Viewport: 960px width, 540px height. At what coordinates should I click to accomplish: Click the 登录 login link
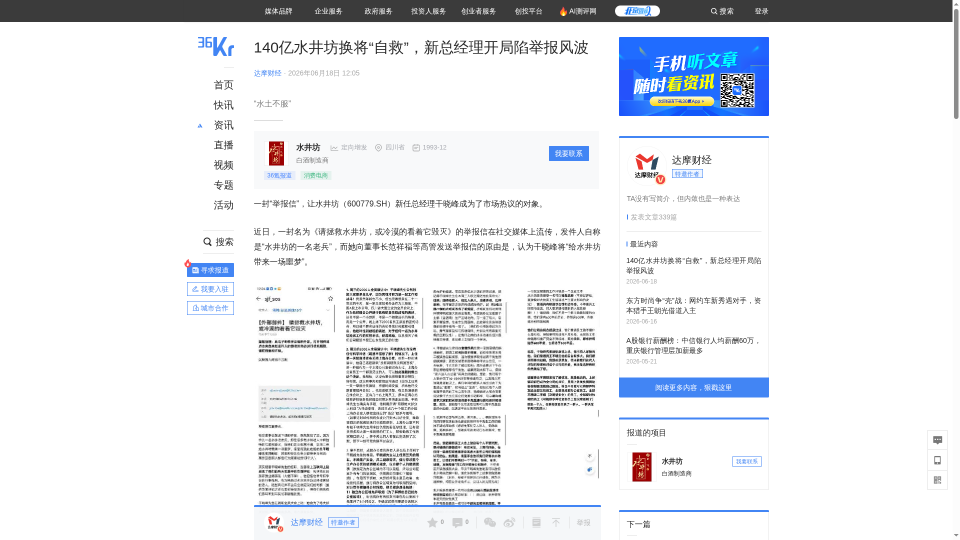click(761, 11)
